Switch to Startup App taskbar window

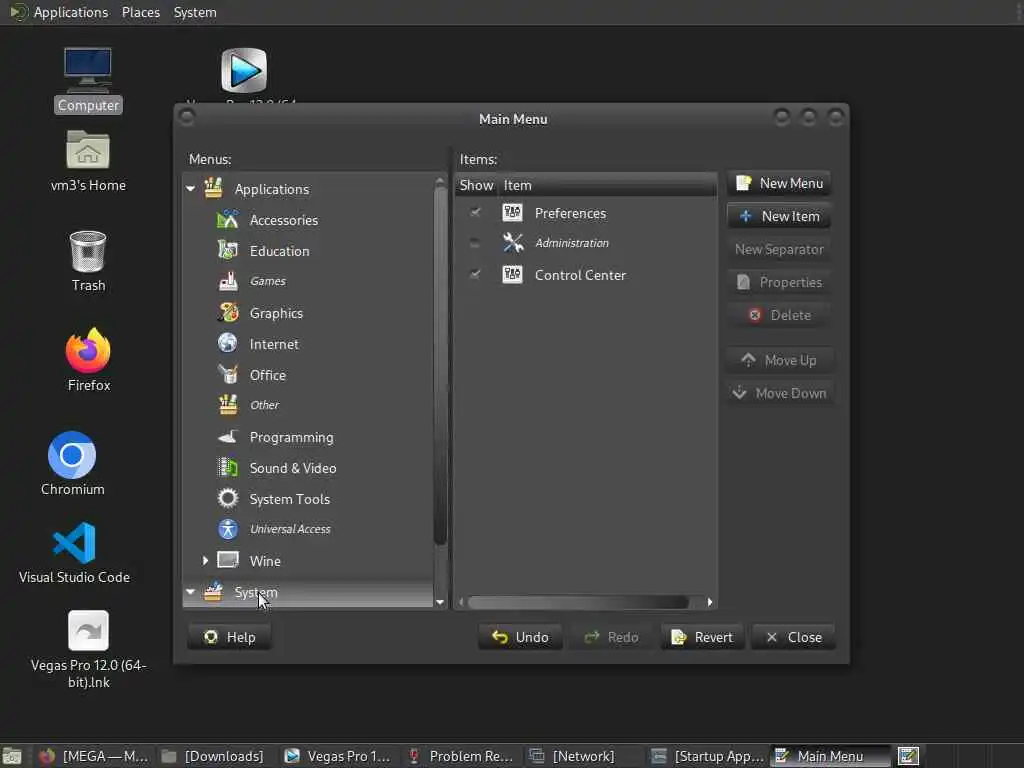point(708,756)
